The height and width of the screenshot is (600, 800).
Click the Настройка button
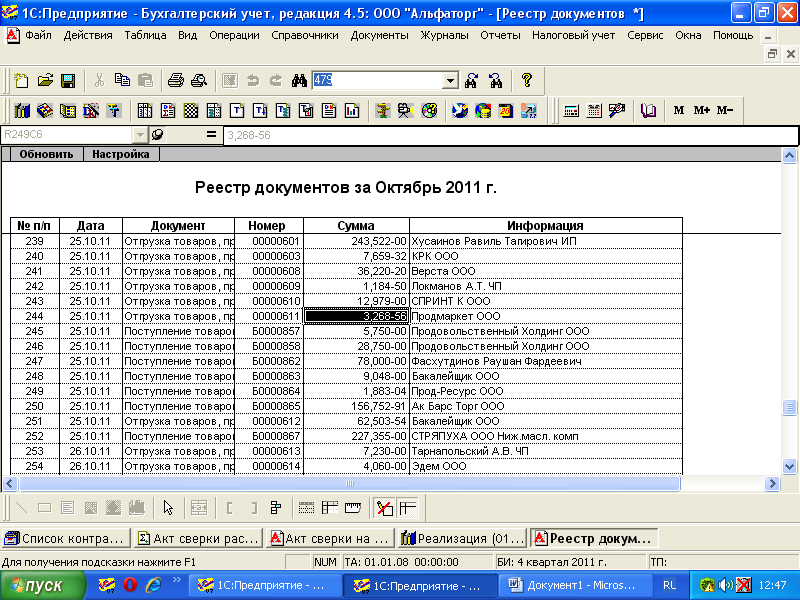coord(121,154)
